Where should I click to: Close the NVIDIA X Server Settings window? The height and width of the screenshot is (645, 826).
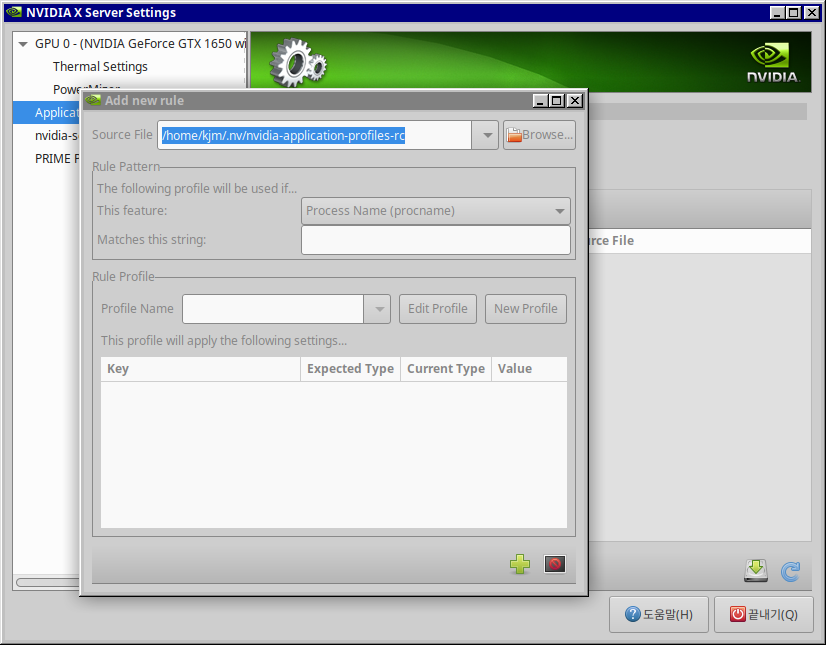click(812, 12)
